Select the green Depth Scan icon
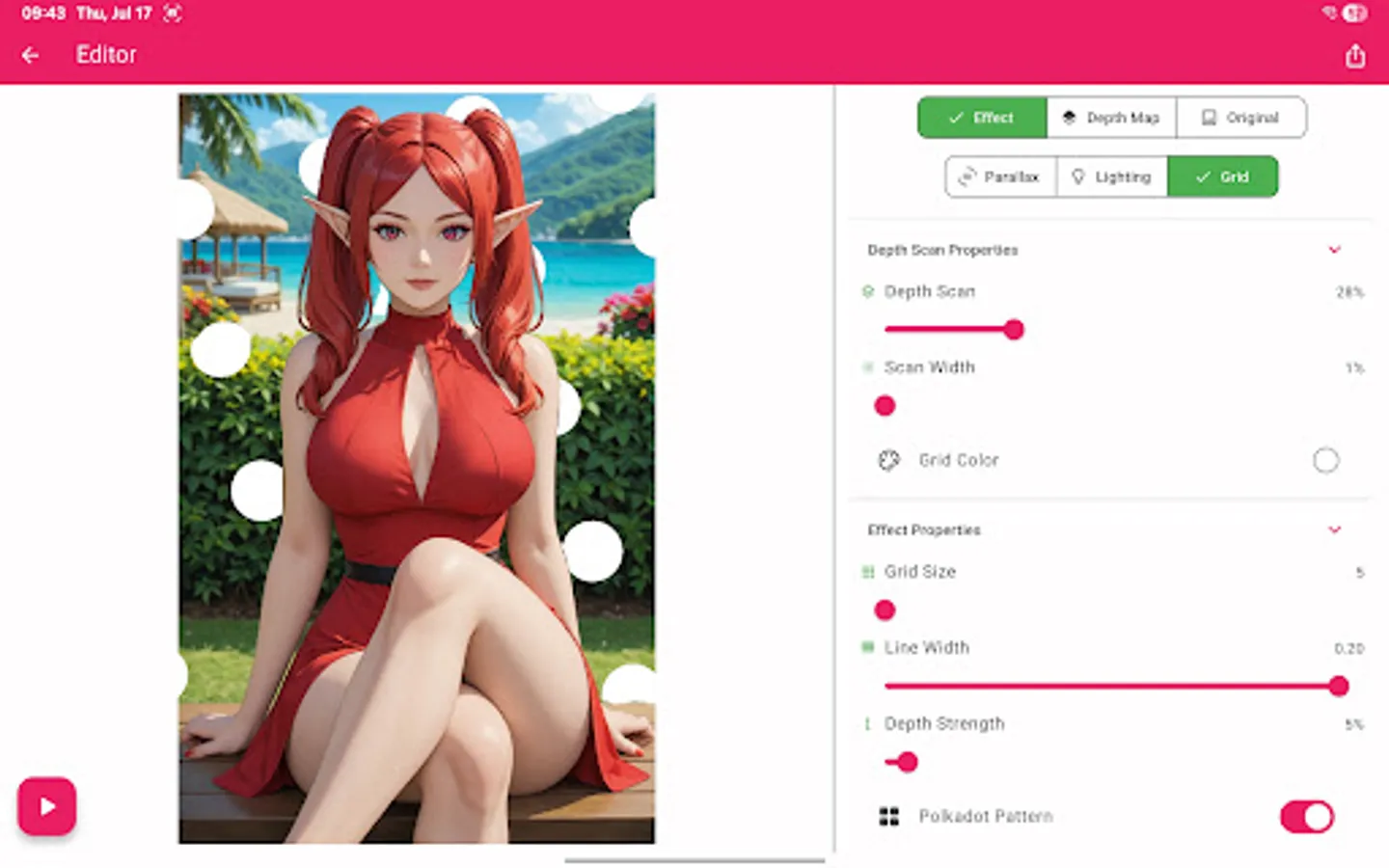 [867, 291]
